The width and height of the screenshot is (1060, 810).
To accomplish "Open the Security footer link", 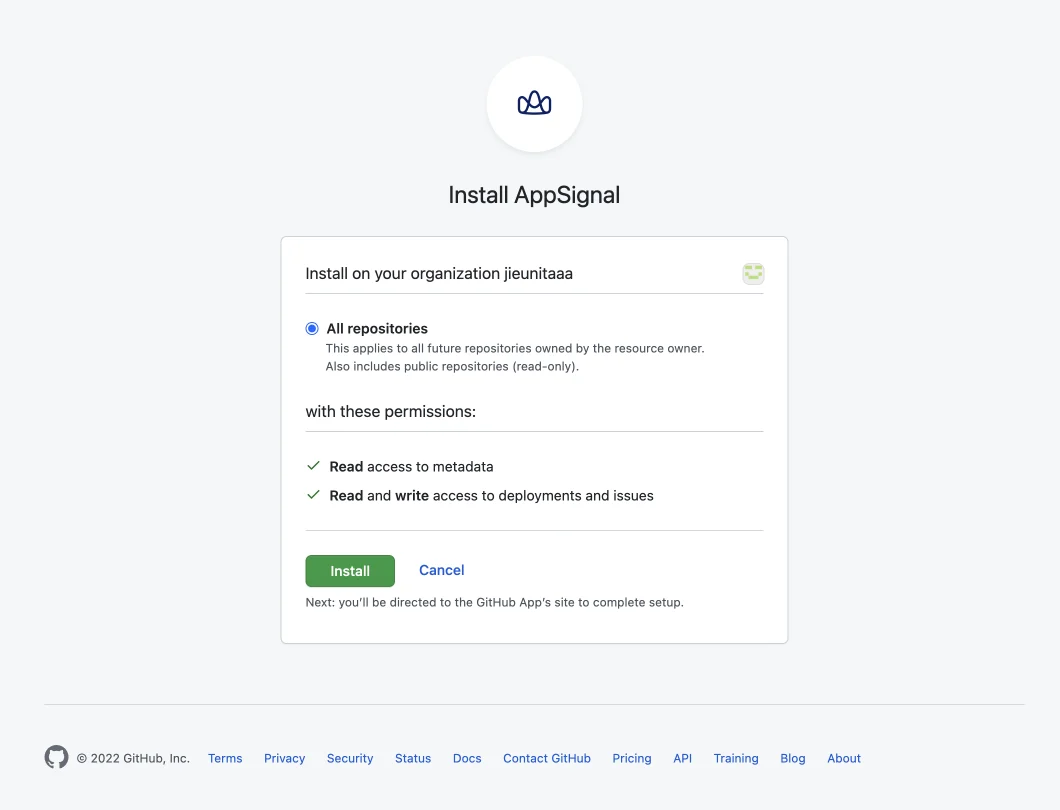I will (350, 758).
